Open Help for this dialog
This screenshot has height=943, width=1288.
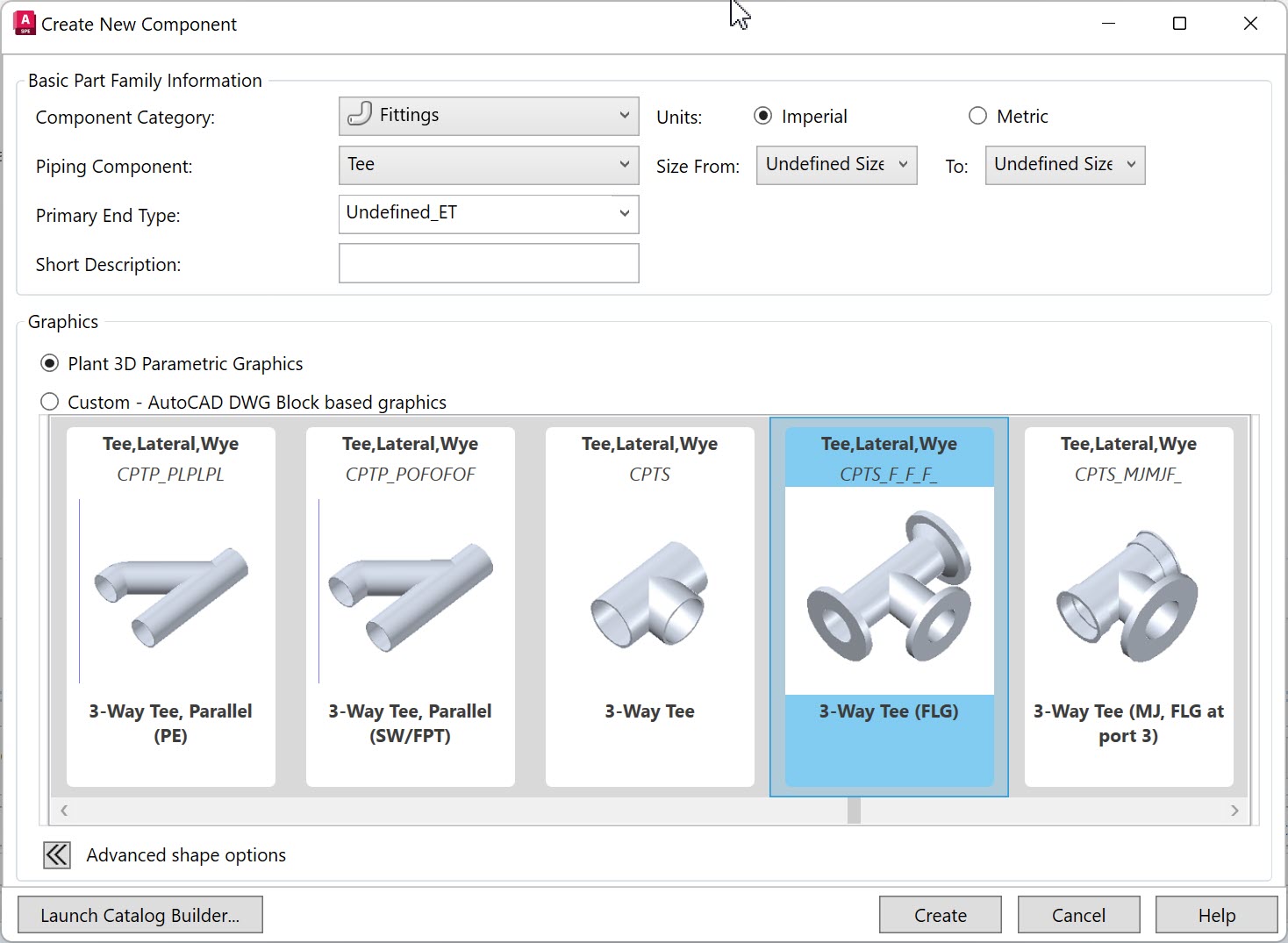click(1217, 915)
